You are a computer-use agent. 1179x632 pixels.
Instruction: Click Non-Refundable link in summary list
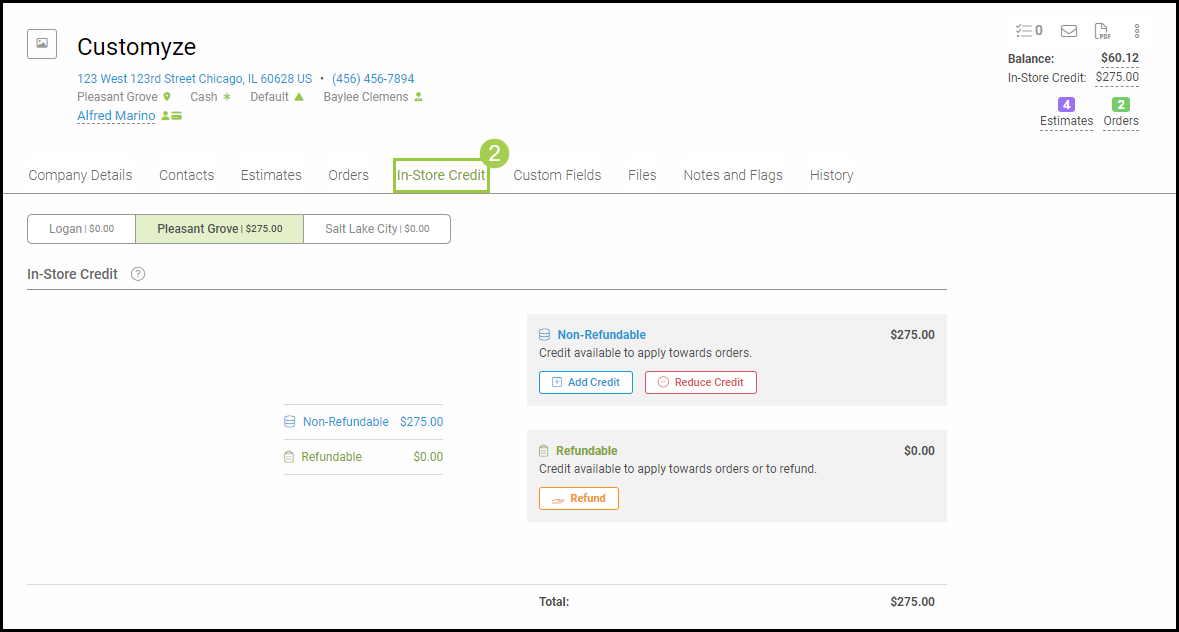point(346,422)
